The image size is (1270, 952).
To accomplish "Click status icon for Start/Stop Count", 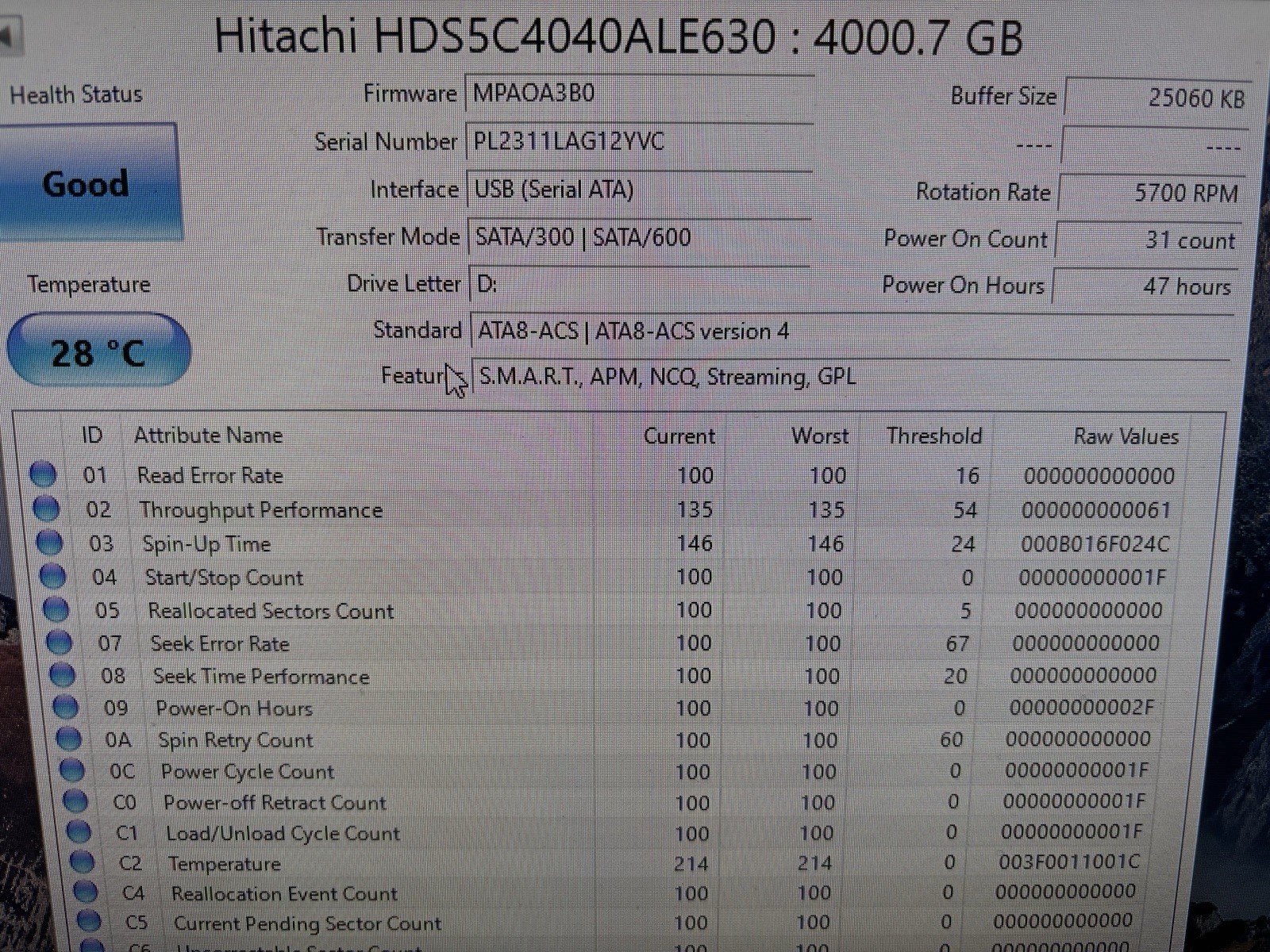I will 52,576.
